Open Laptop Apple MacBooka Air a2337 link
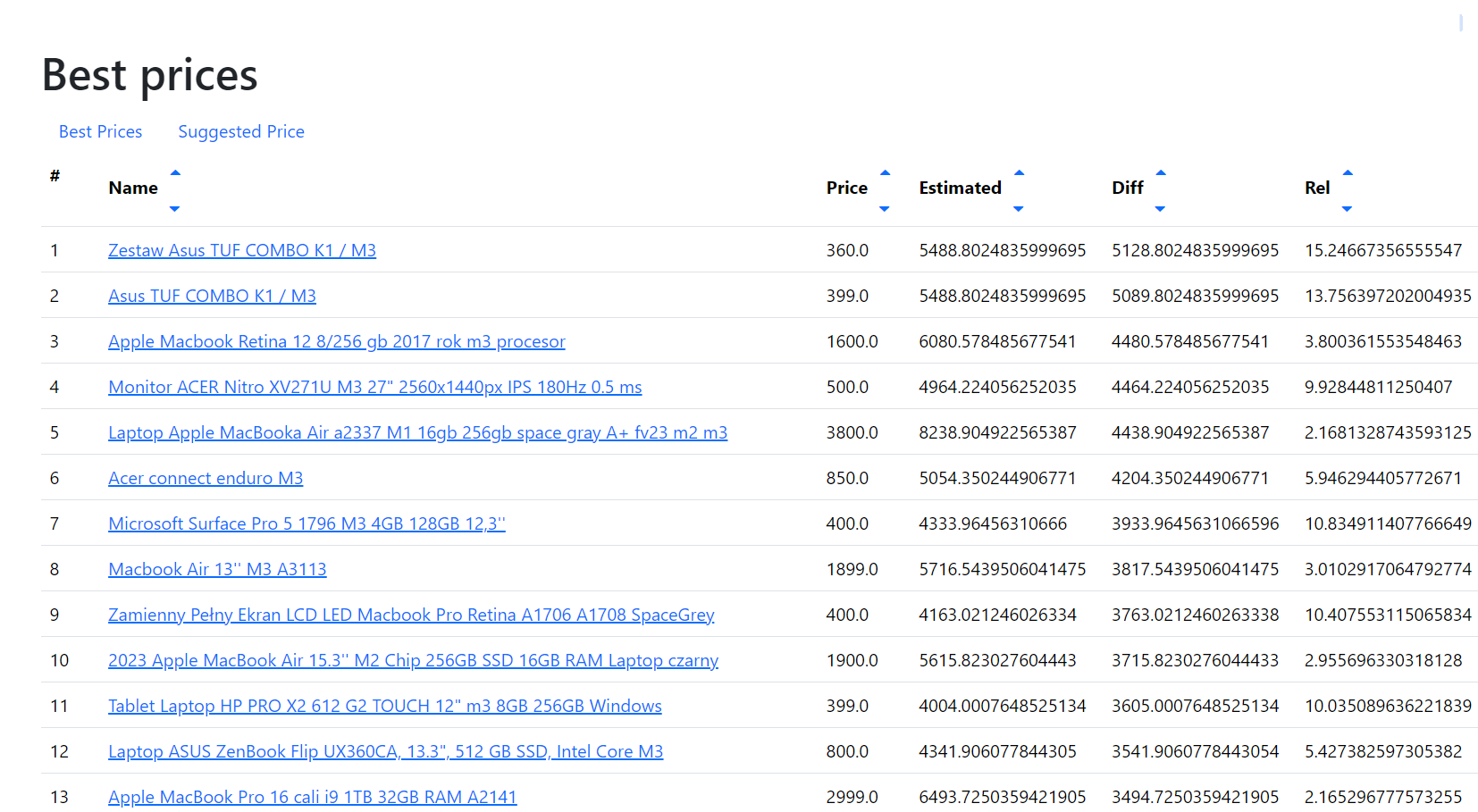Screen dimensions: 1478x812 (418, 432)
